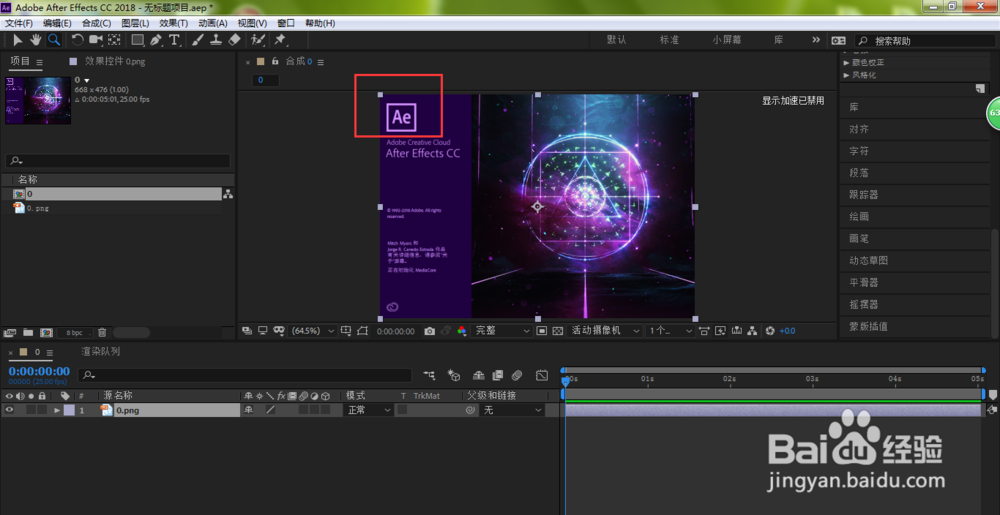This screenshot has height=515, width=1000.
Task: Expand the 0.png layer properties triangle
Action: point(57,410)
